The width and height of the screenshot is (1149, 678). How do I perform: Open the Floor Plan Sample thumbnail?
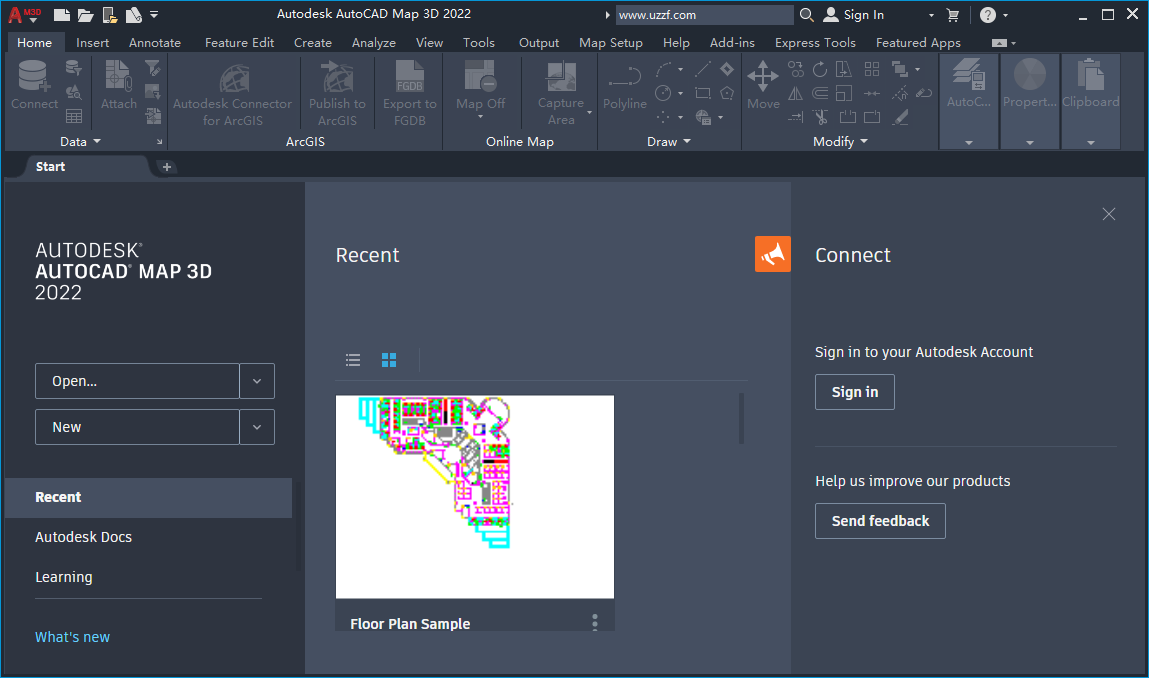coord(474,496)
